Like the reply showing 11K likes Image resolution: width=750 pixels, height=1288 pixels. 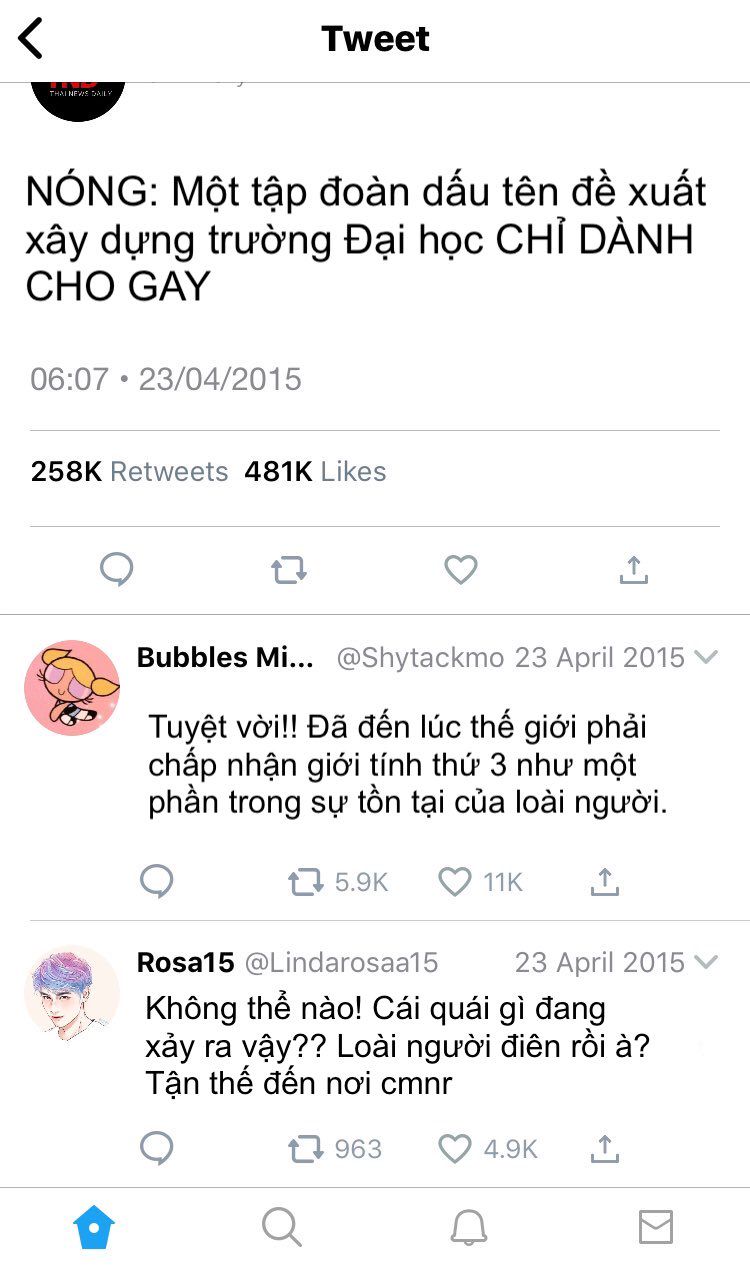pos(455,882)
